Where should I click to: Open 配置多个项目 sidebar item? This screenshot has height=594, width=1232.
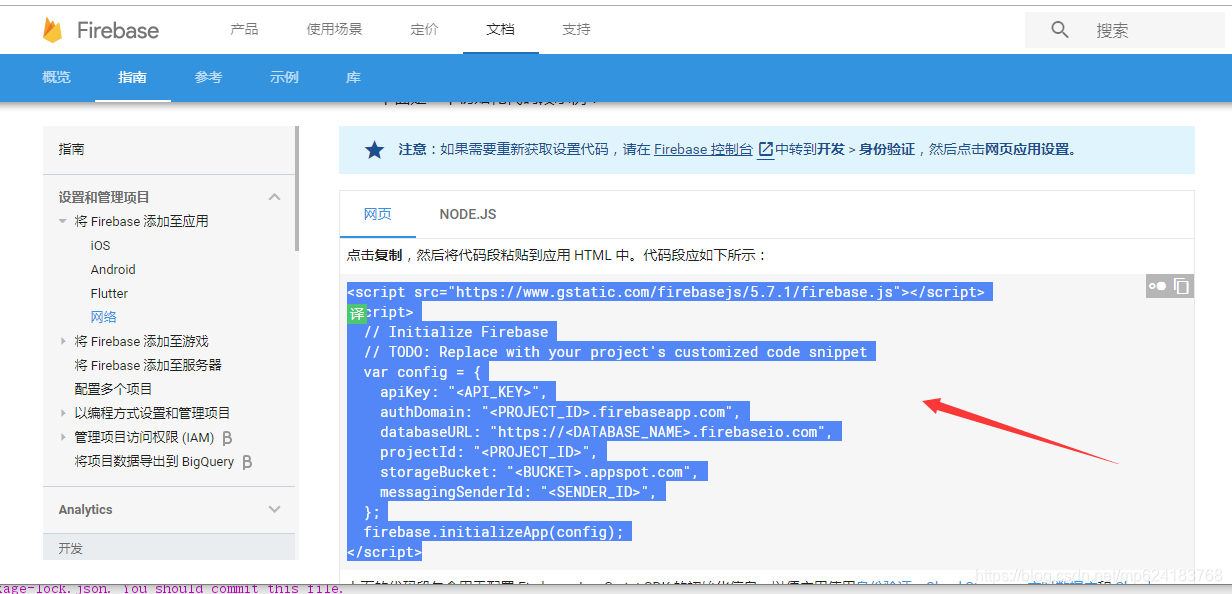pyautogui.click(x=113, y=389)
